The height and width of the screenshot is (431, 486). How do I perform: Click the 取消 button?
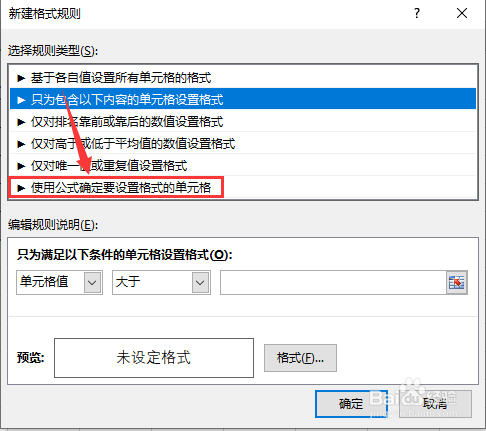pyautogui.click(x=435, y=404)
